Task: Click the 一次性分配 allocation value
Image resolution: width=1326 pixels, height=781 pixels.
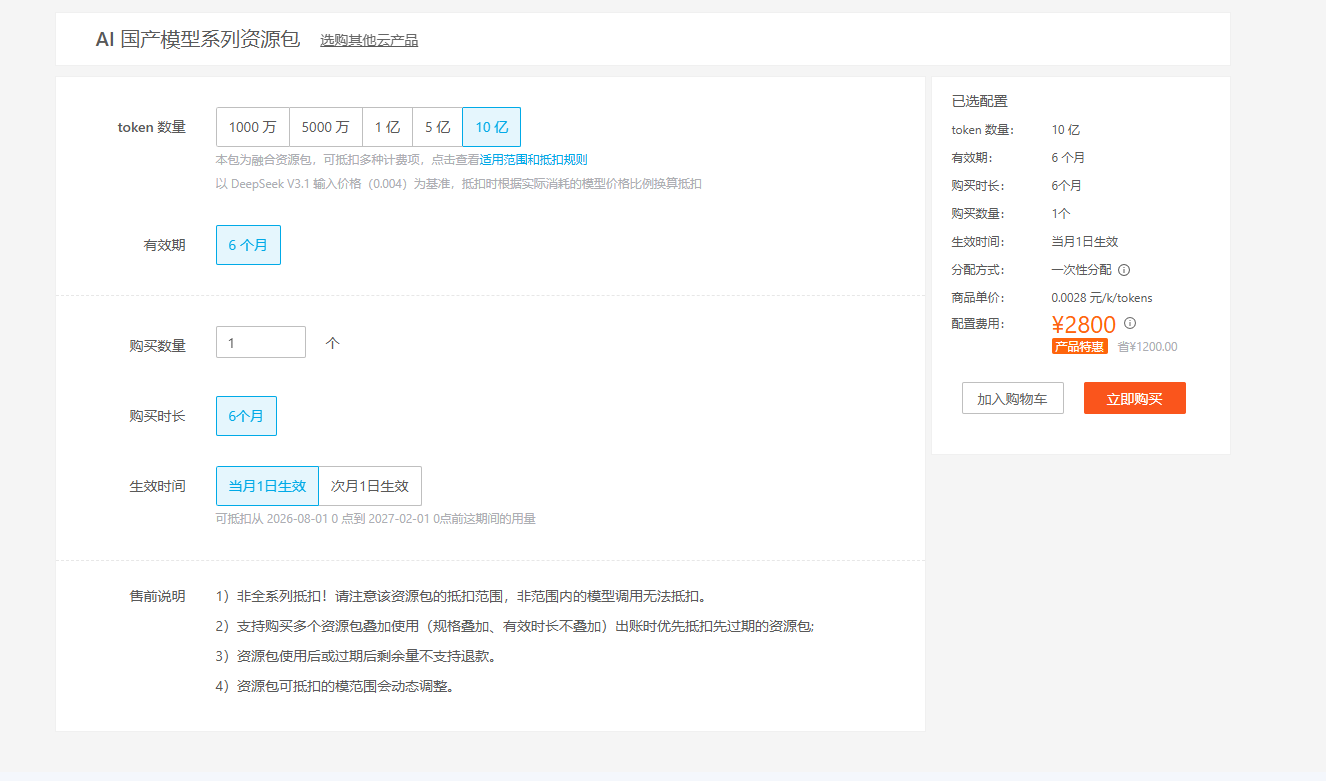Action: [1081, 270]
